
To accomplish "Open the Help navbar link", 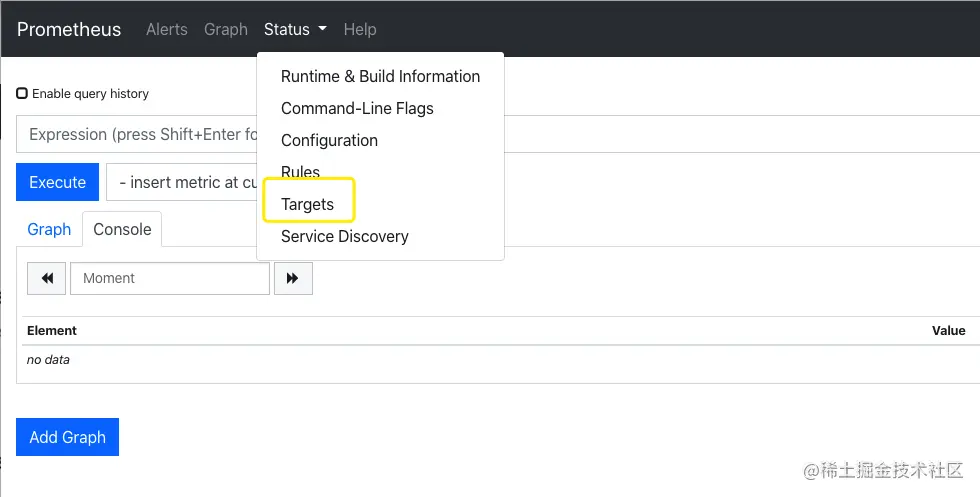I will [x=360, y=30].
